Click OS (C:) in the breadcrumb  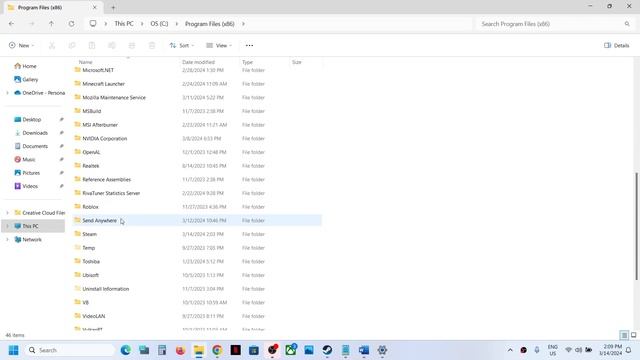[159, 24]
